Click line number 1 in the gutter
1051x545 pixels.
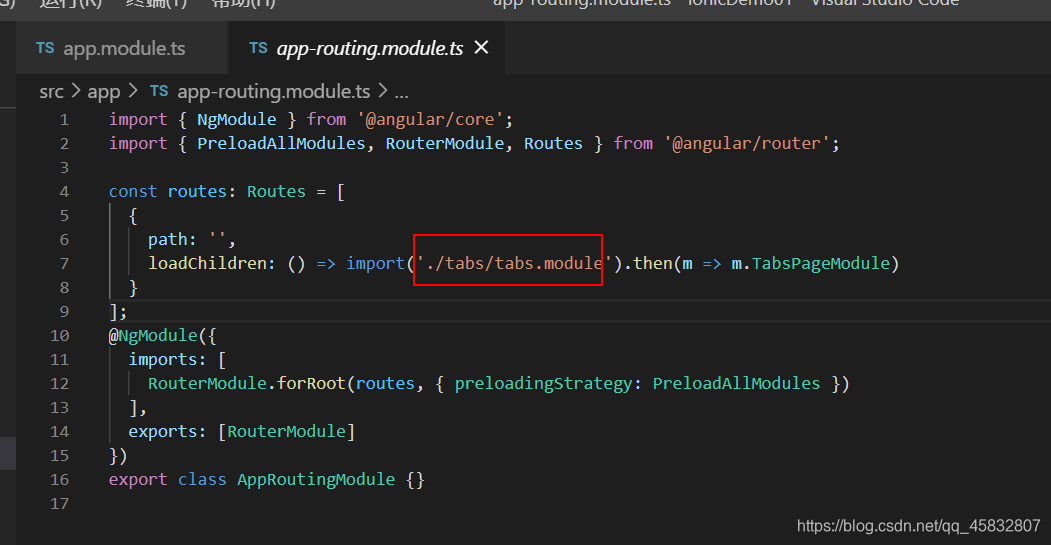tap(64, 120)
